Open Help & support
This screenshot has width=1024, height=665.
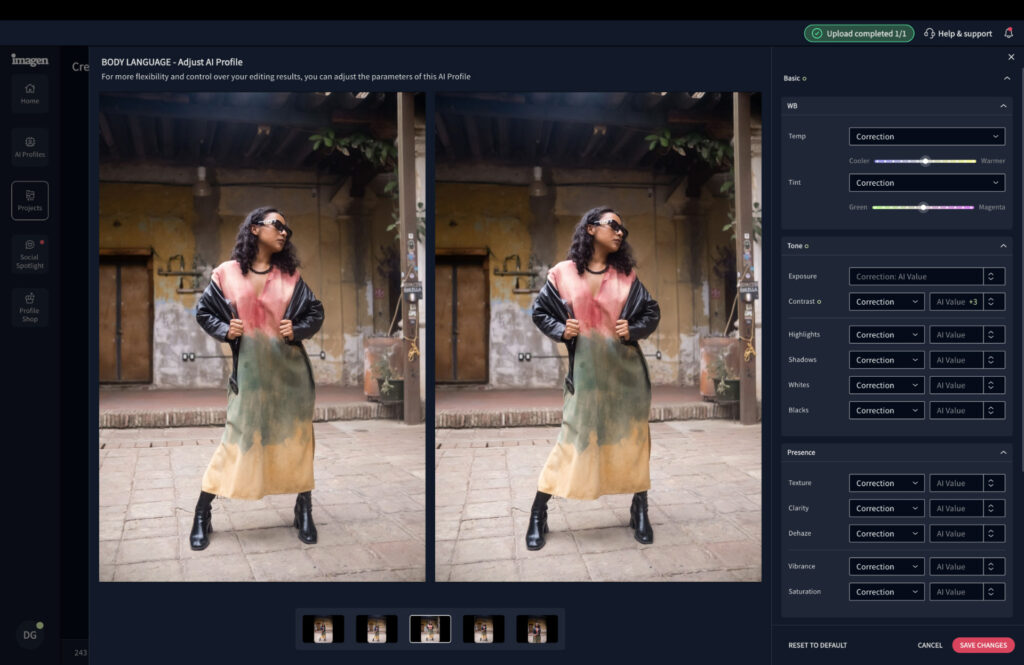click(x=958, y=33)
